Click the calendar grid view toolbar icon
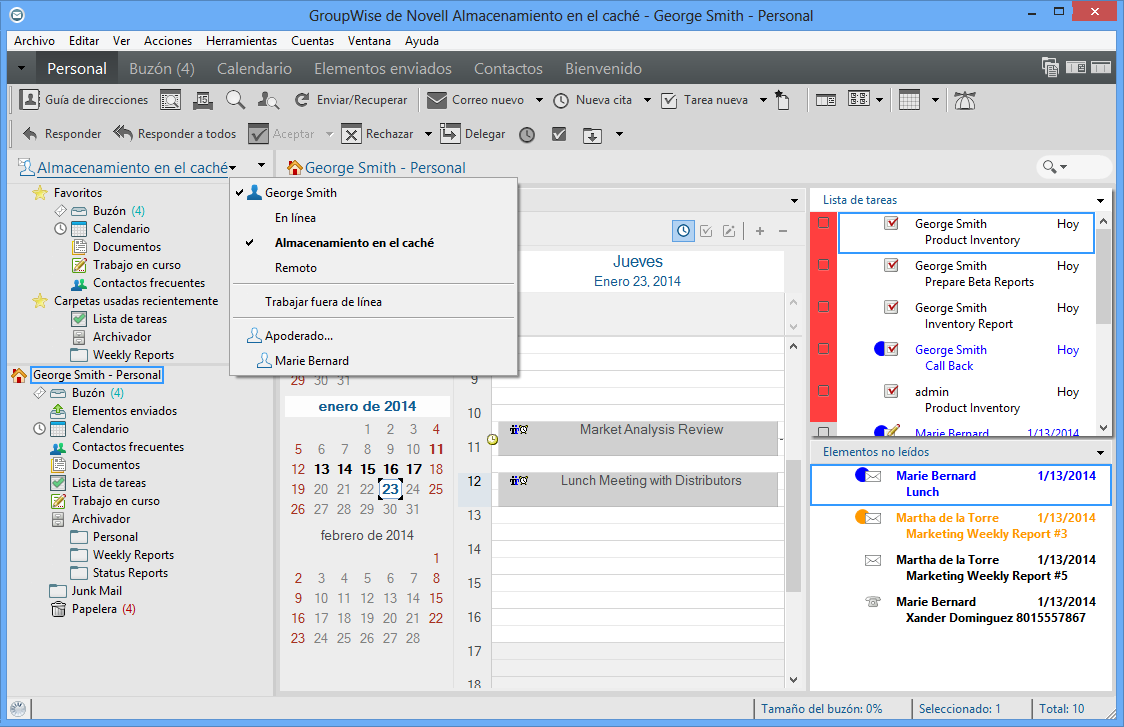 click(x=910, y=100)
